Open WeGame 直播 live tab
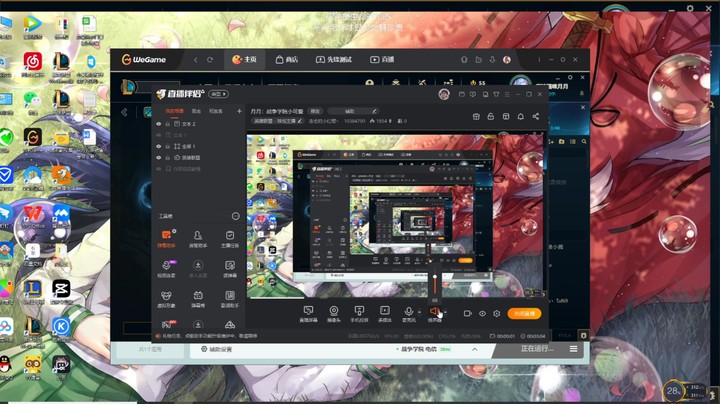 [382, 60]
